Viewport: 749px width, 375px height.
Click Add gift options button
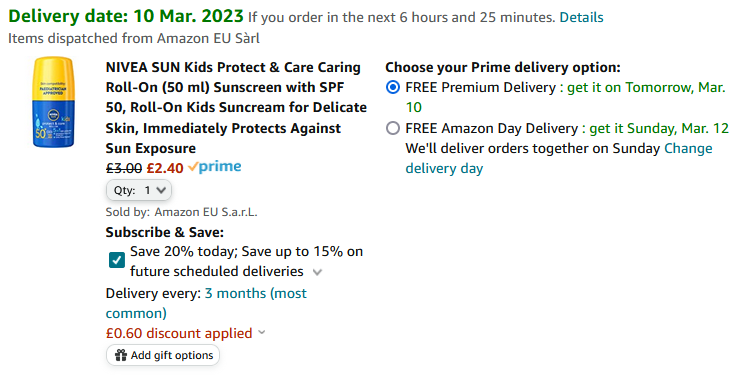click(x=163, y=355)
